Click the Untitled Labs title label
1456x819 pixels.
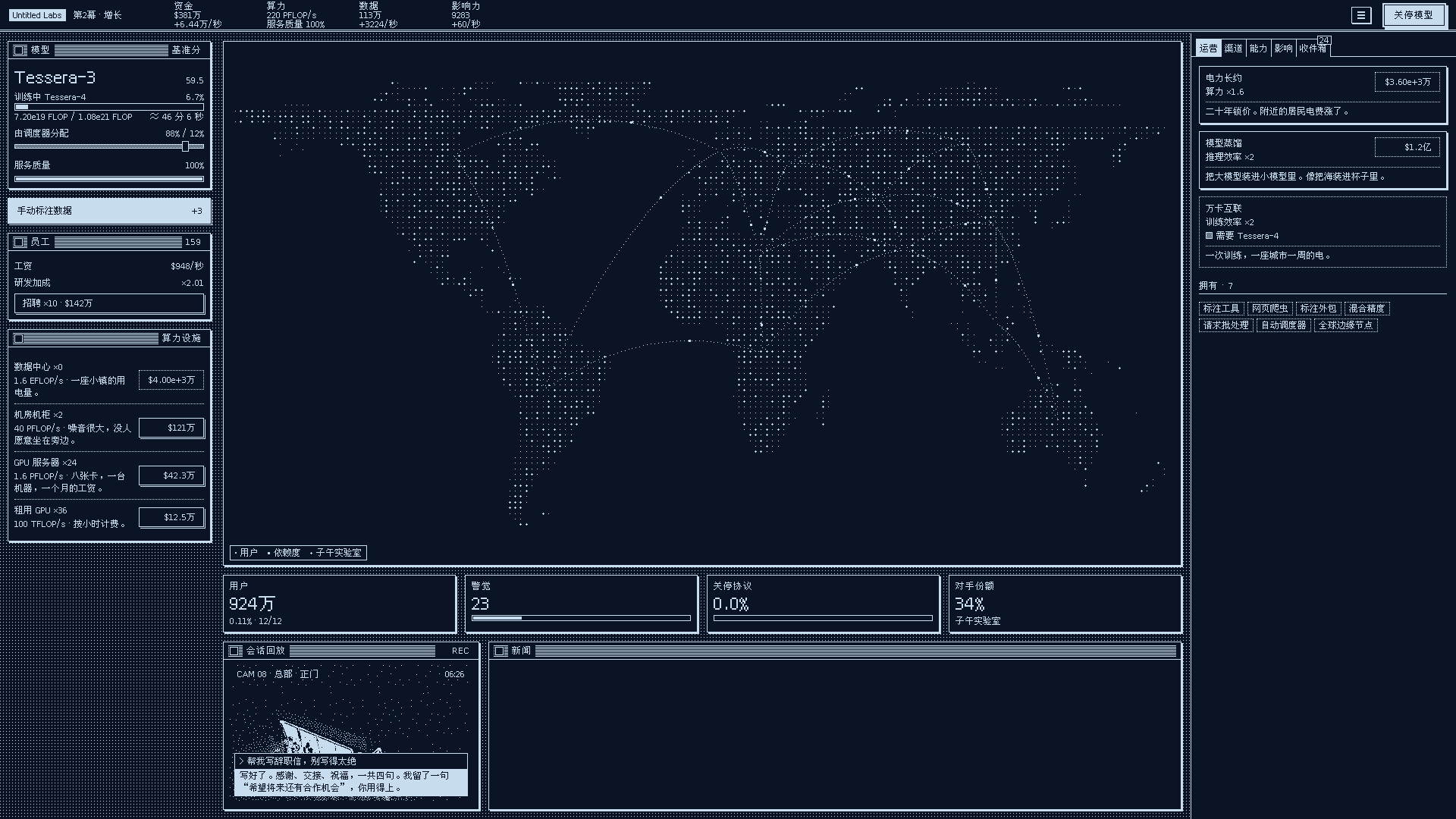pyautogui.click(x=37, y=15)
